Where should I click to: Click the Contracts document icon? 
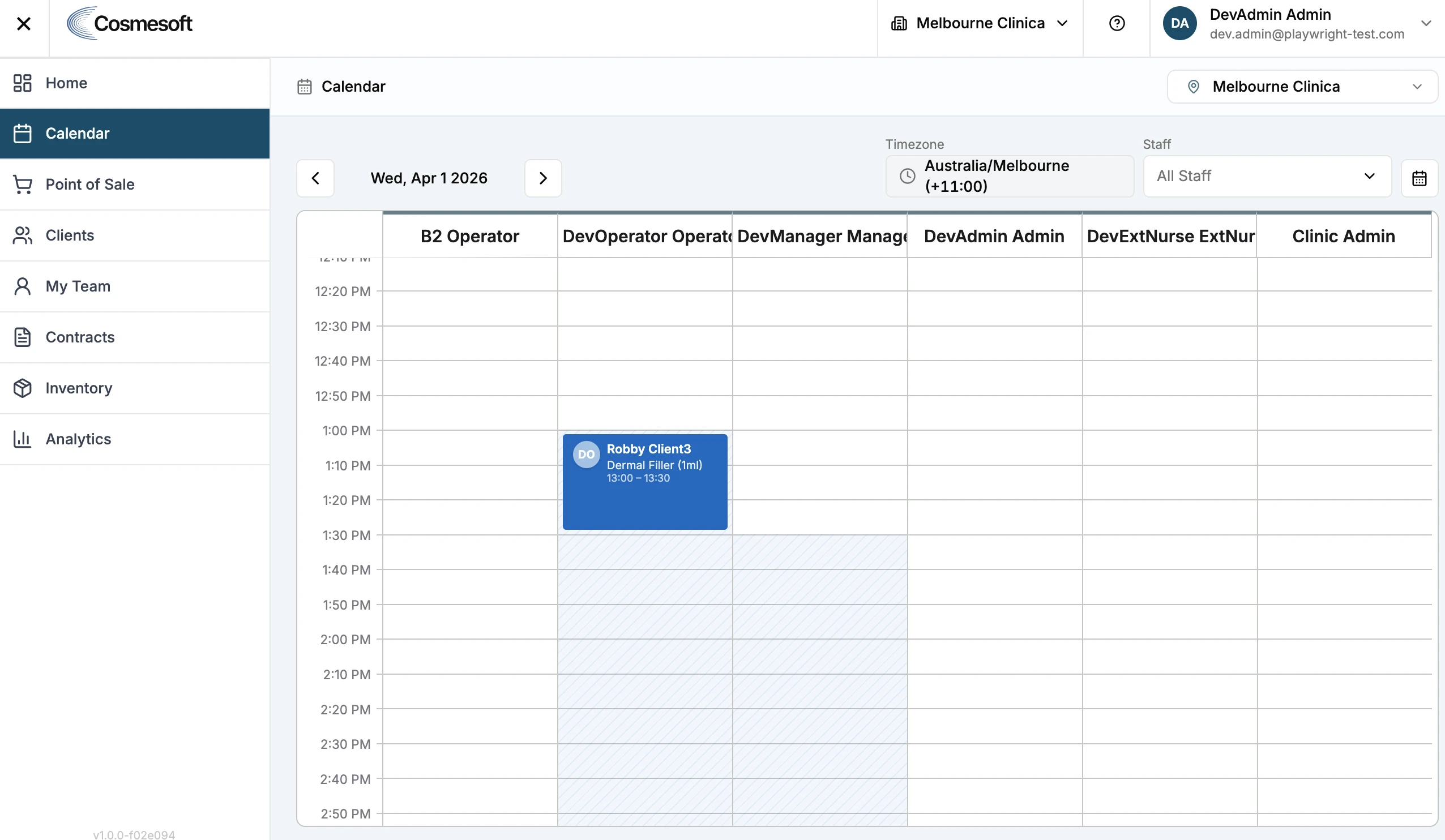tap(22, 337)
